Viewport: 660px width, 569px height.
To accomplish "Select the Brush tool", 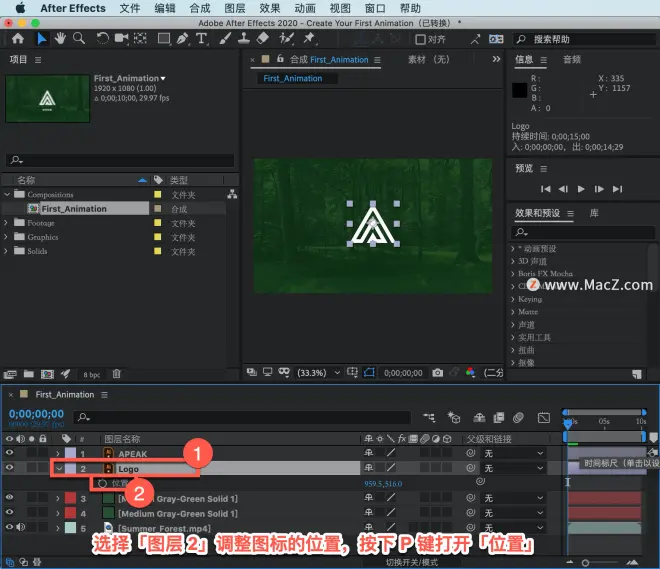I will 225,39.
